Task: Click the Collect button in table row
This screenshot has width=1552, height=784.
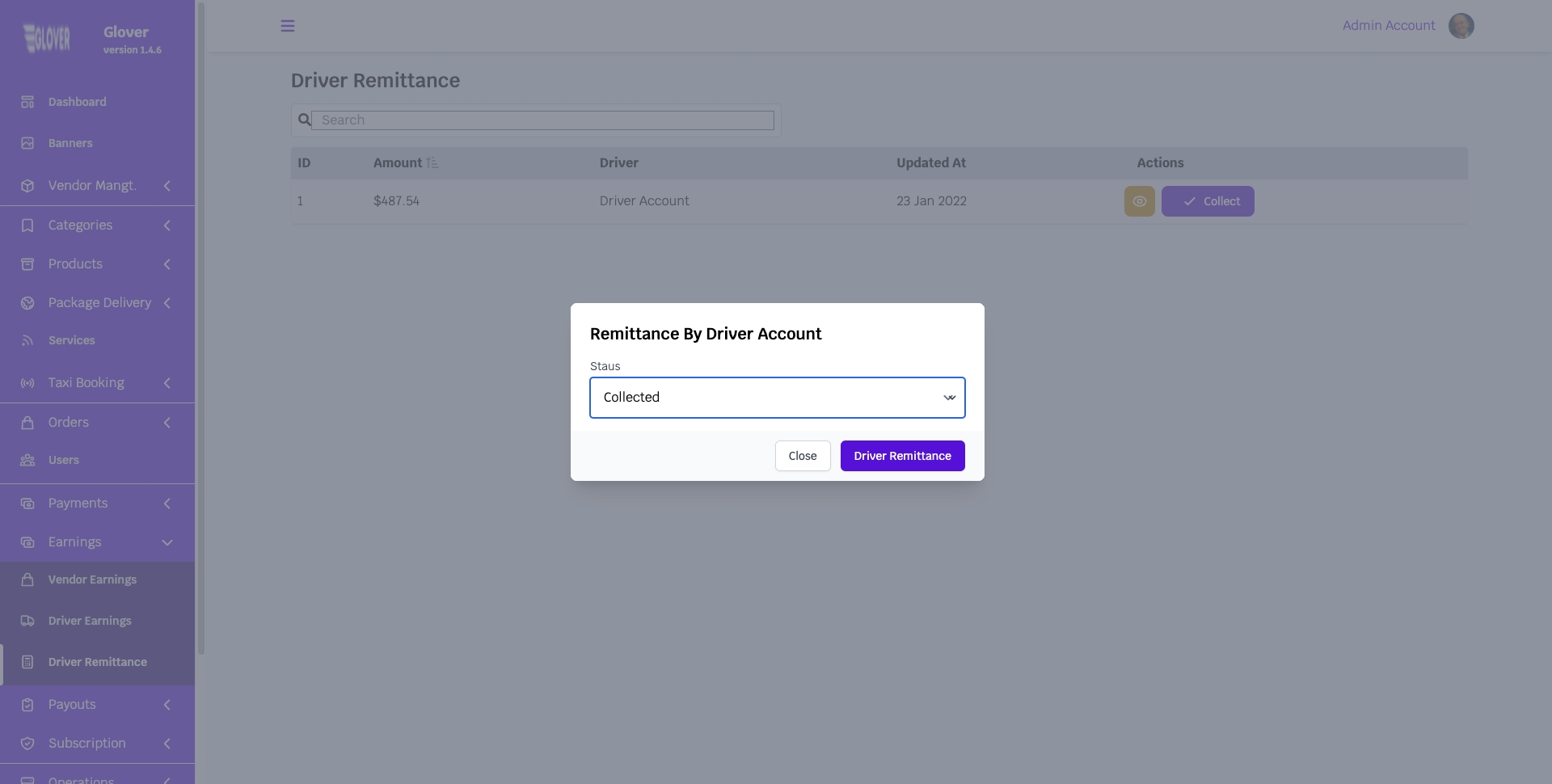Action: 1208,201
